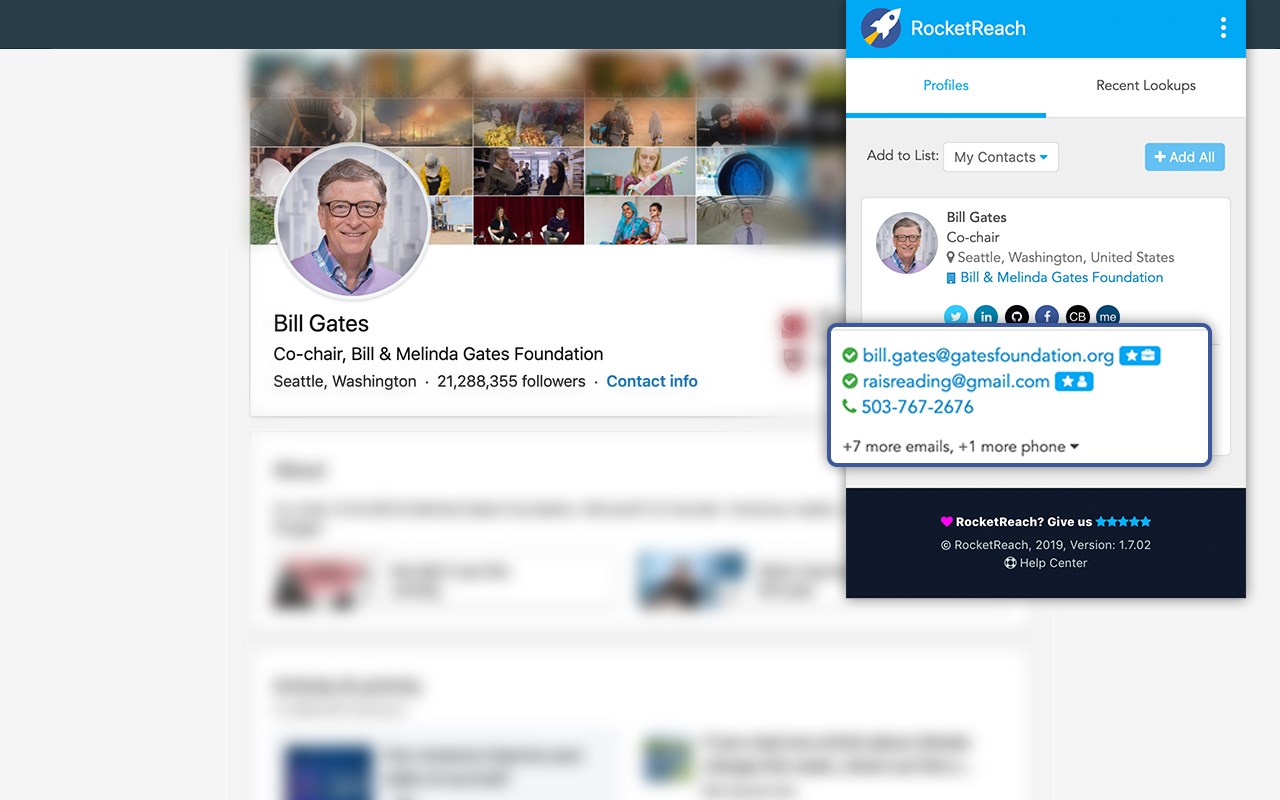Click the work email badge beside gatesfoundation.org

(x=1140, y=355)
